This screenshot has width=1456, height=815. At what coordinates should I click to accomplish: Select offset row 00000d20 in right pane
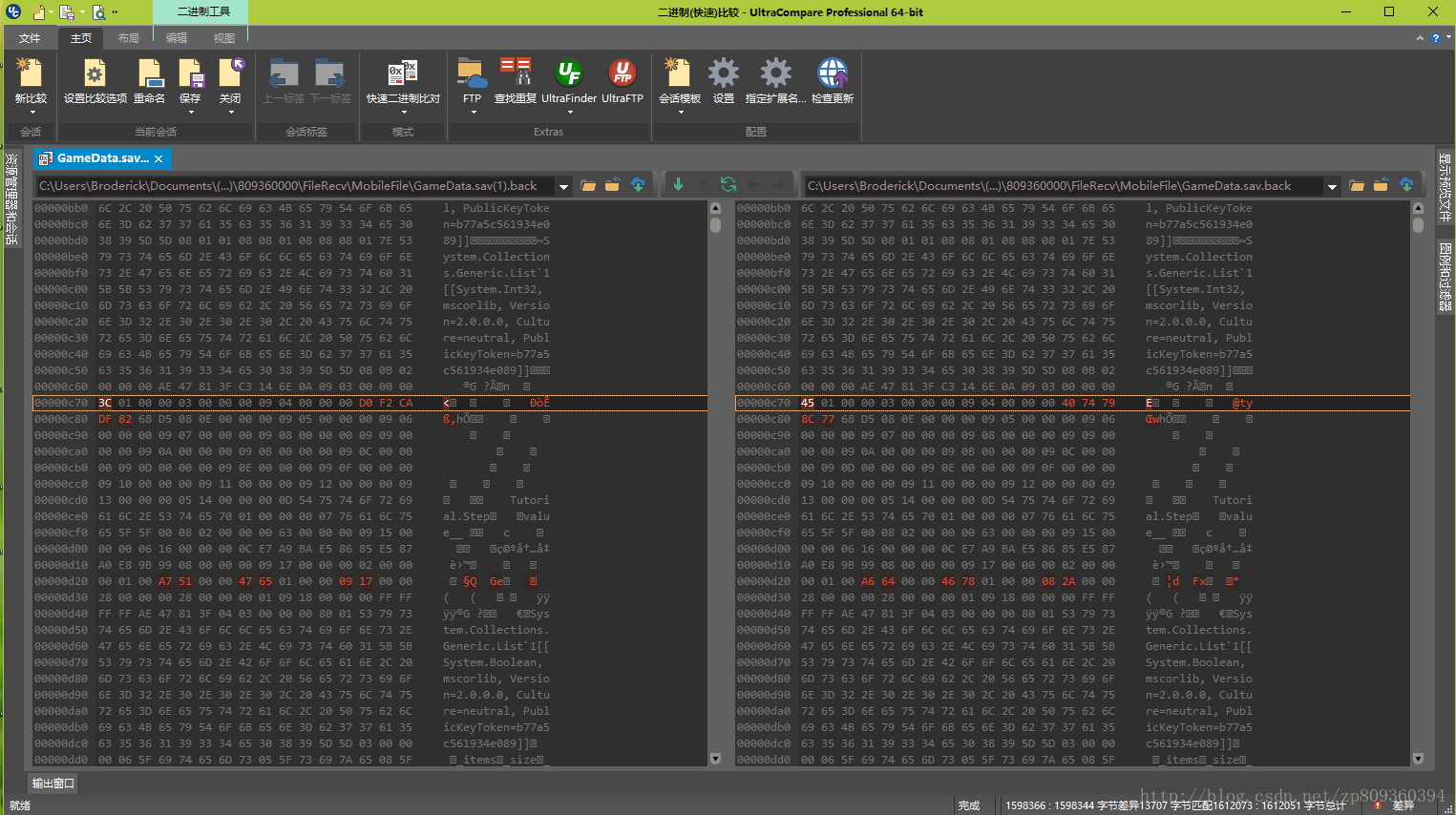[x=1073, y=581]
